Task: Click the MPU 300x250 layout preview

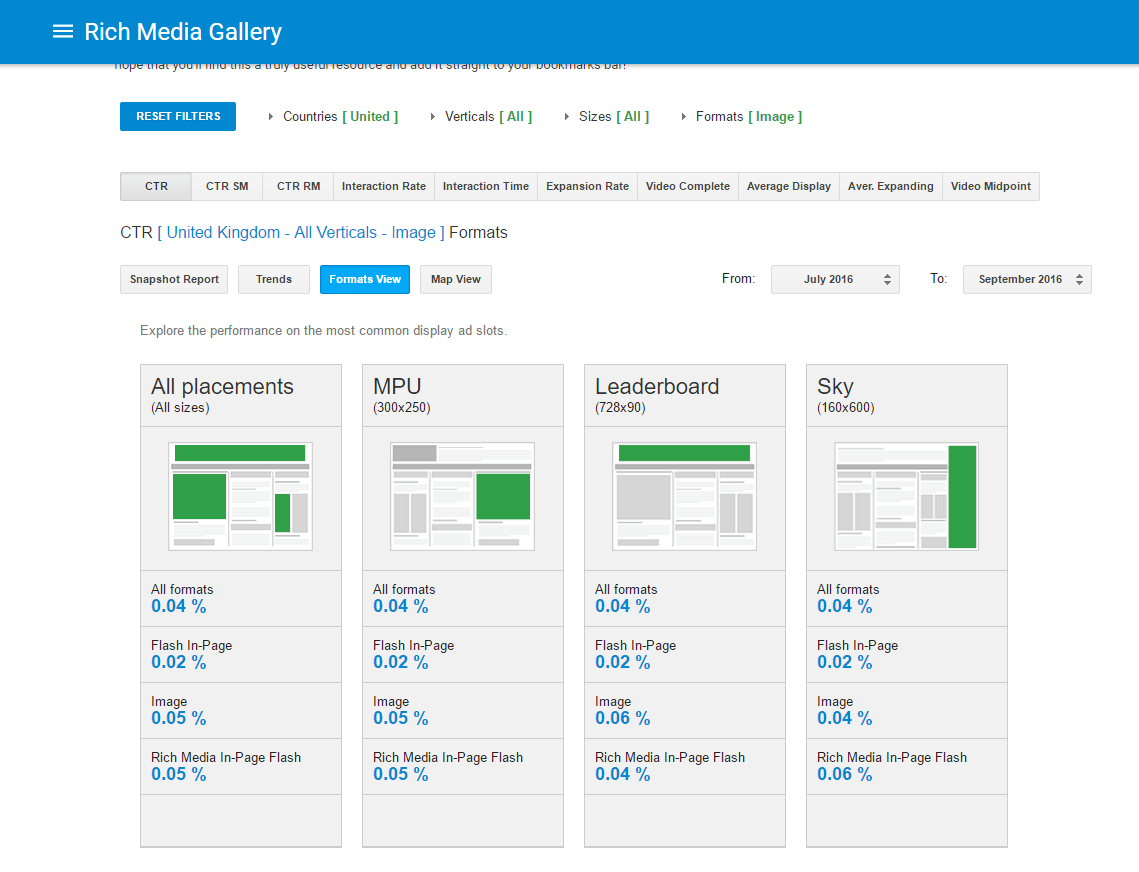Action: click(x=462, y=495)
